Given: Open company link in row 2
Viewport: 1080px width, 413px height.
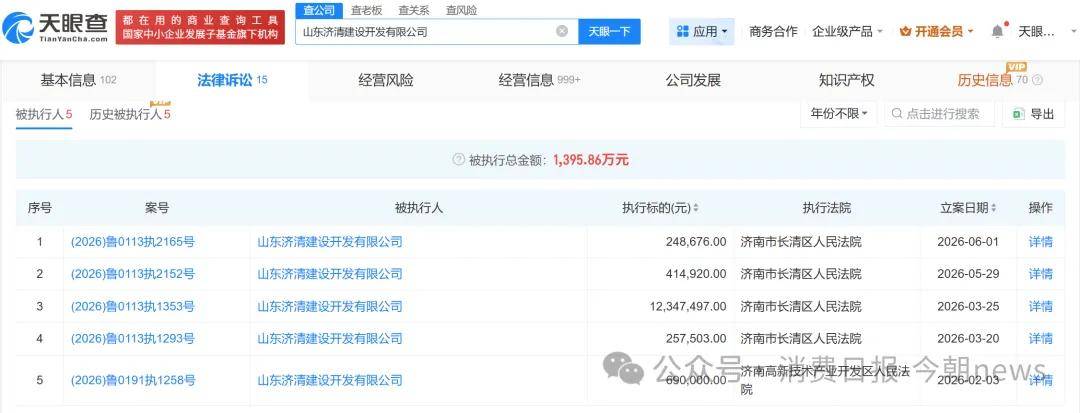Looking at the screenshot, I should 330,274.
